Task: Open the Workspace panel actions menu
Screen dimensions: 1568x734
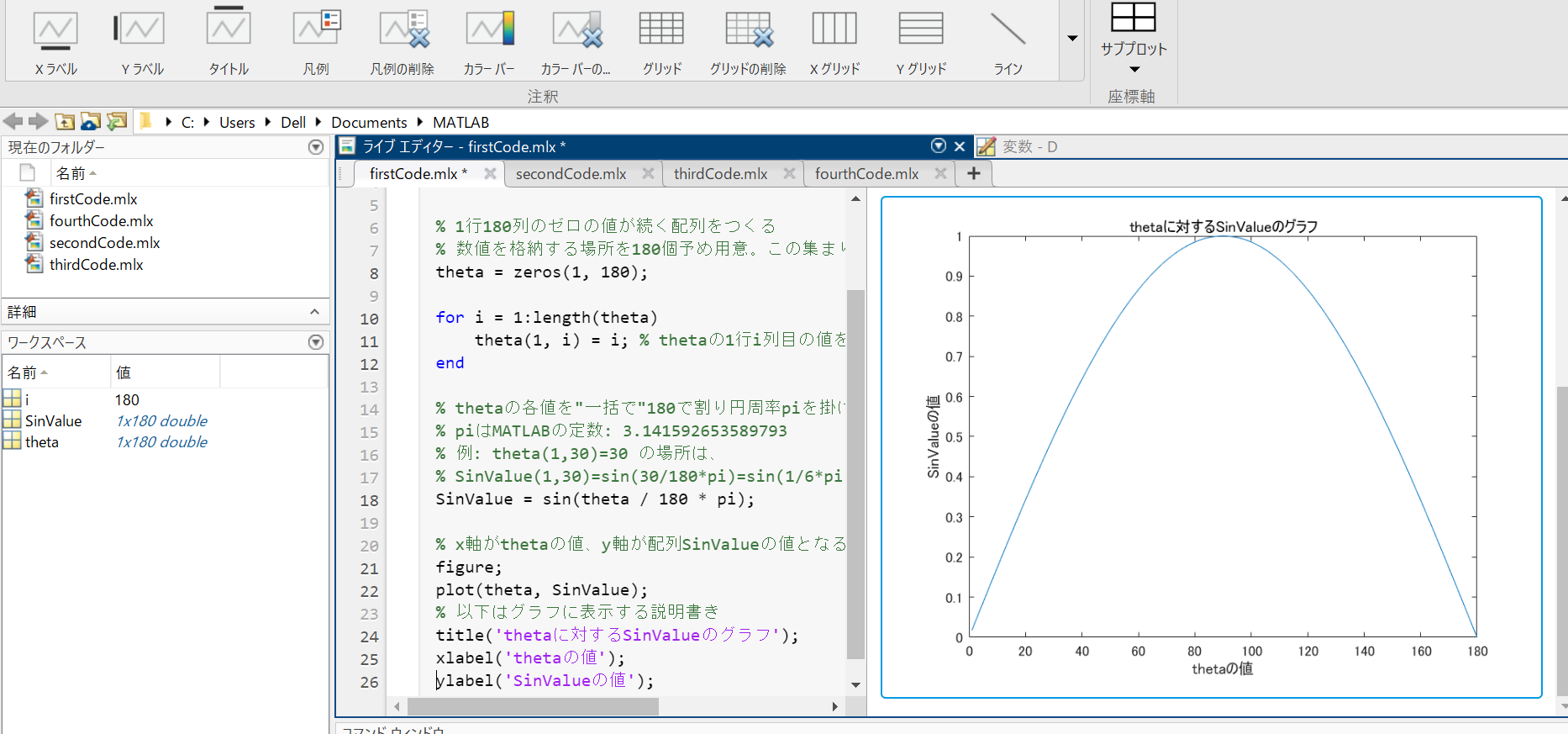Action: (316, 342)
